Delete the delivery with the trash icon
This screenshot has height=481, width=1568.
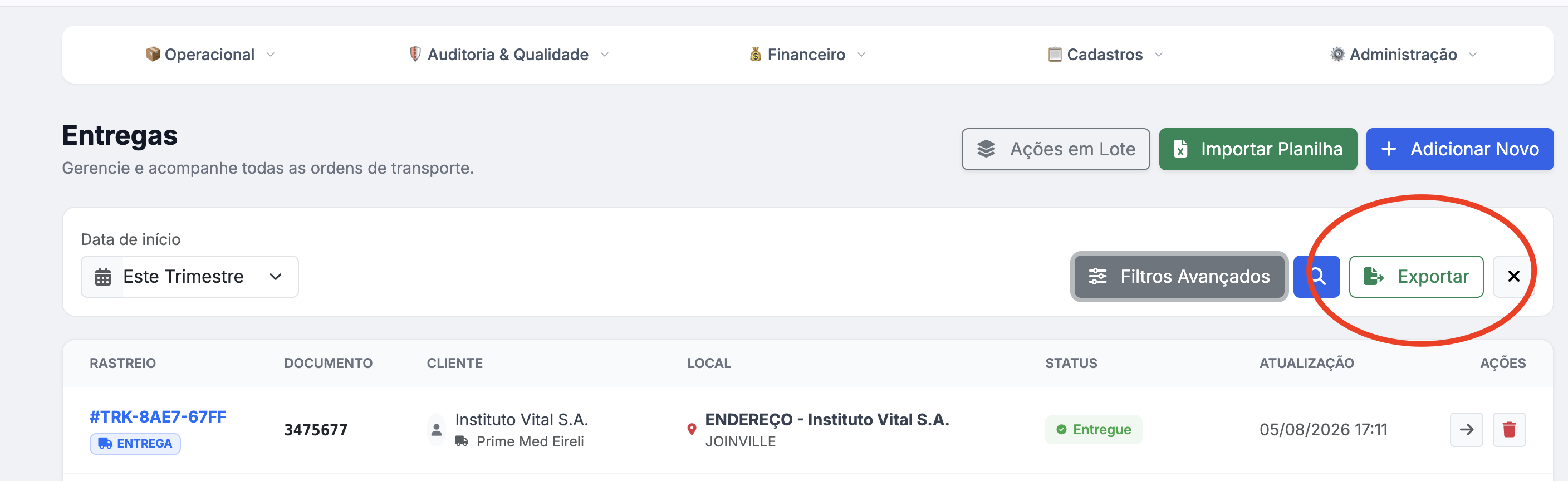click(1509, 430)
